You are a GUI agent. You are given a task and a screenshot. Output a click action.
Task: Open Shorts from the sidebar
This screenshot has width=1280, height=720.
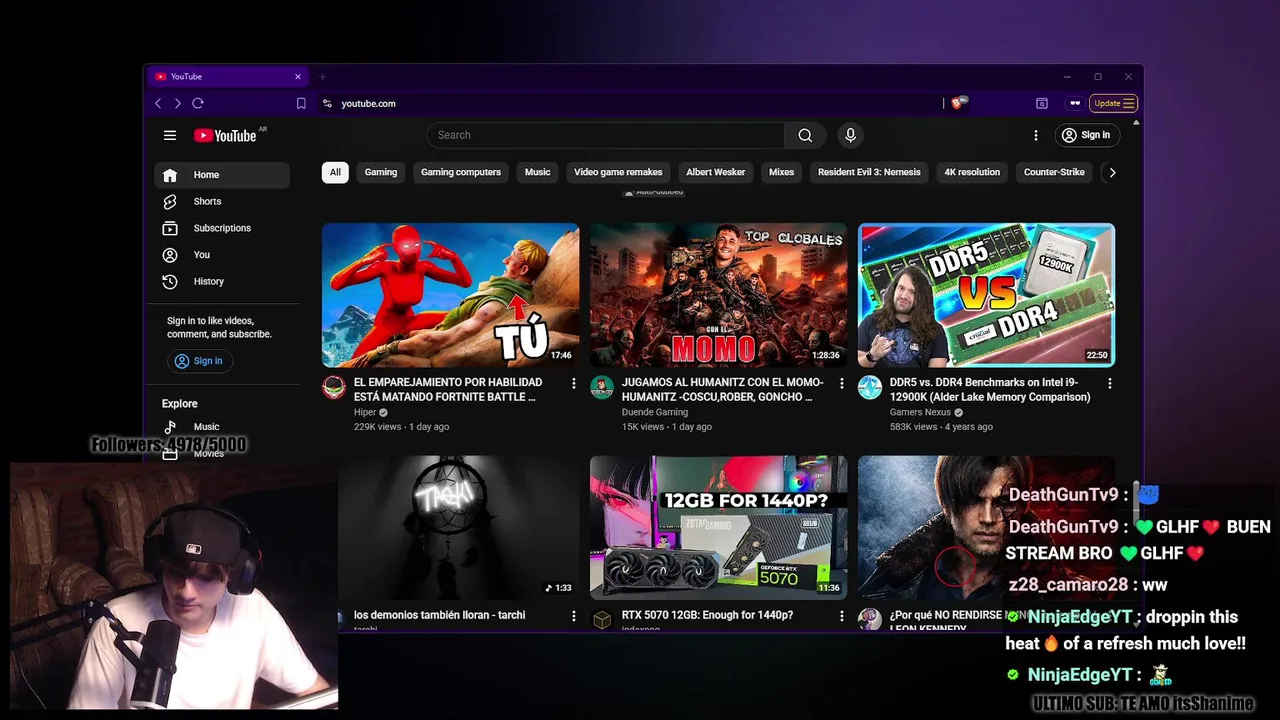tap(222, 201)
